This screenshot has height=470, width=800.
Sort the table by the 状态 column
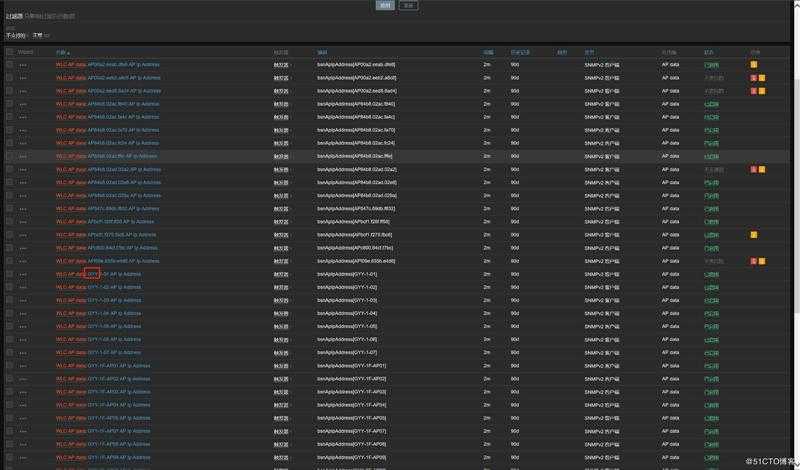coord(709,52)
